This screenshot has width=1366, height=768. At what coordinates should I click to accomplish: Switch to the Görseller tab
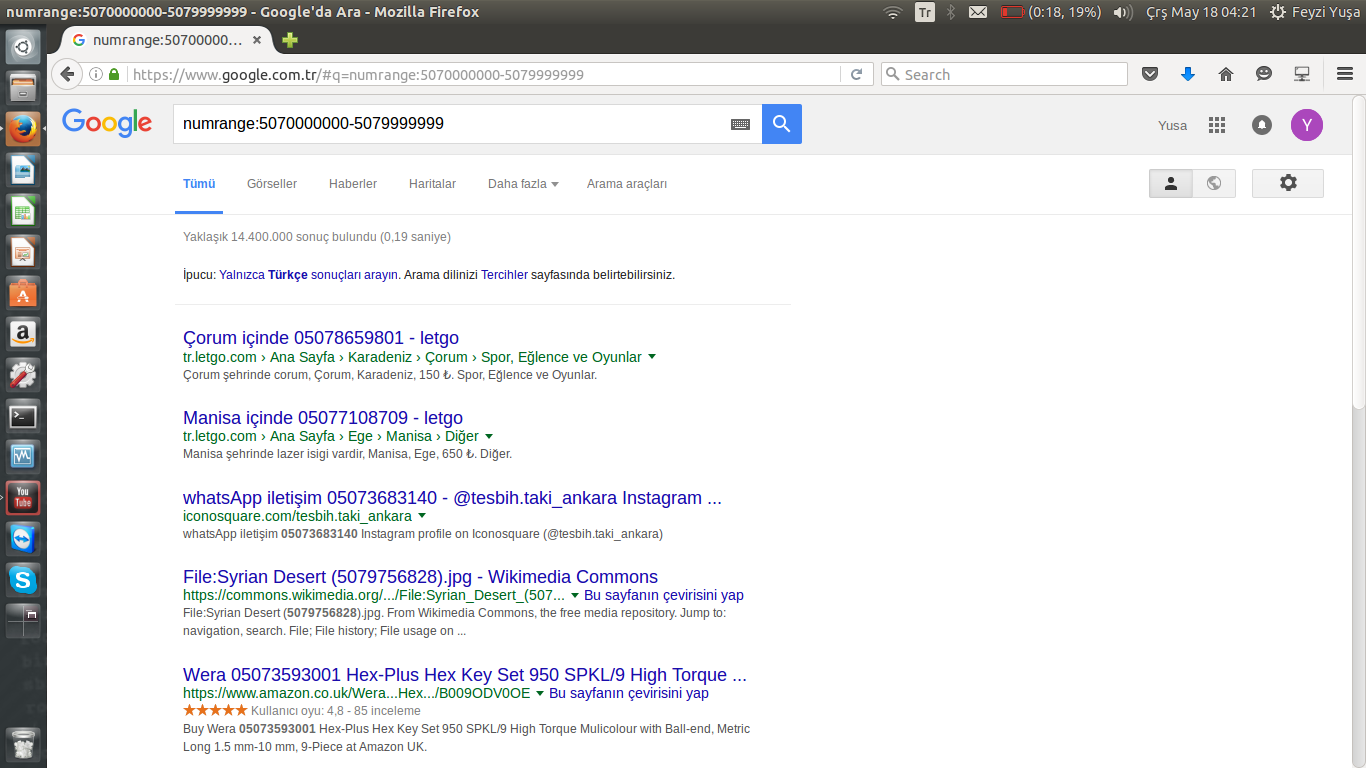(x=272, y=184)
